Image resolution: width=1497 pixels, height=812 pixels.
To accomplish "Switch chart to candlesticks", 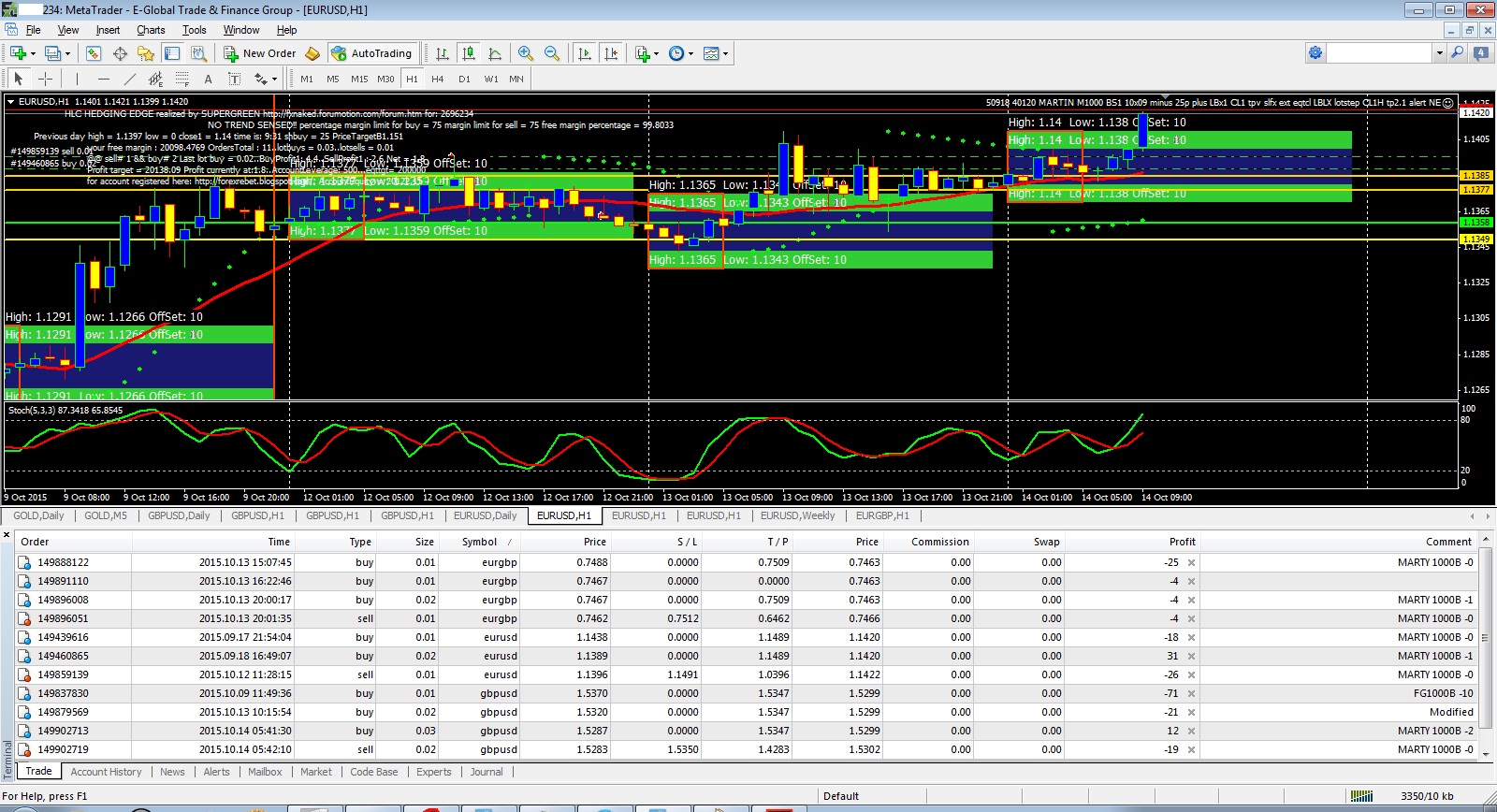I will tap(469, 53).
